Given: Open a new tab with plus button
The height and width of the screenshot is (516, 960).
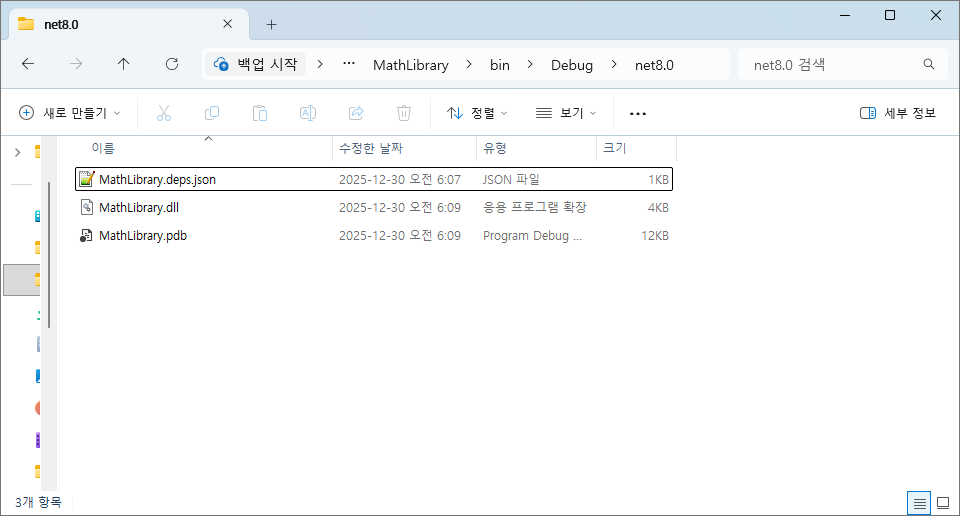Looking at the screenshot, I should [x=271, y=24].
